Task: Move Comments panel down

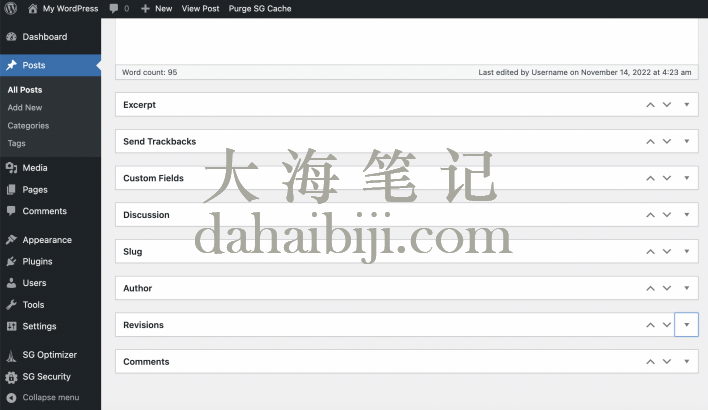Action: coord(667,362)
